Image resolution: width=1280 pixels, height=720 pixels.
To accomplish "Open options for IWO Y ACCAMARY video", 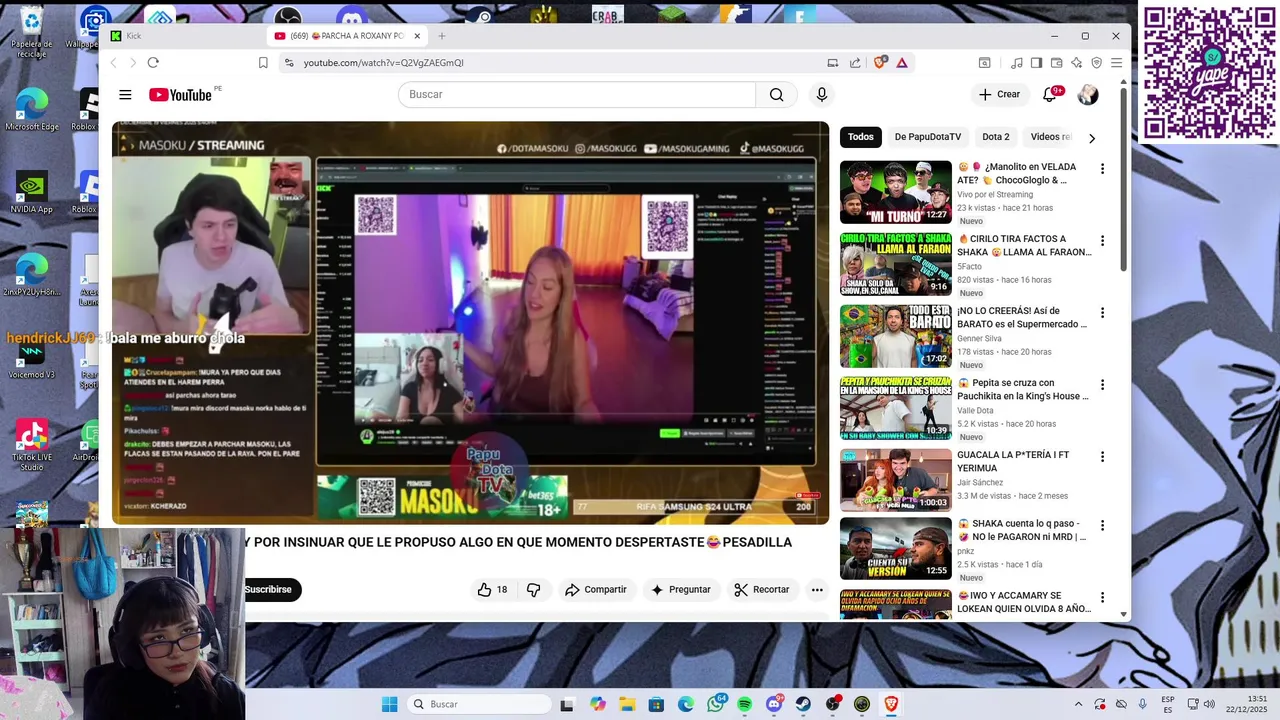I will point(1103,597).
